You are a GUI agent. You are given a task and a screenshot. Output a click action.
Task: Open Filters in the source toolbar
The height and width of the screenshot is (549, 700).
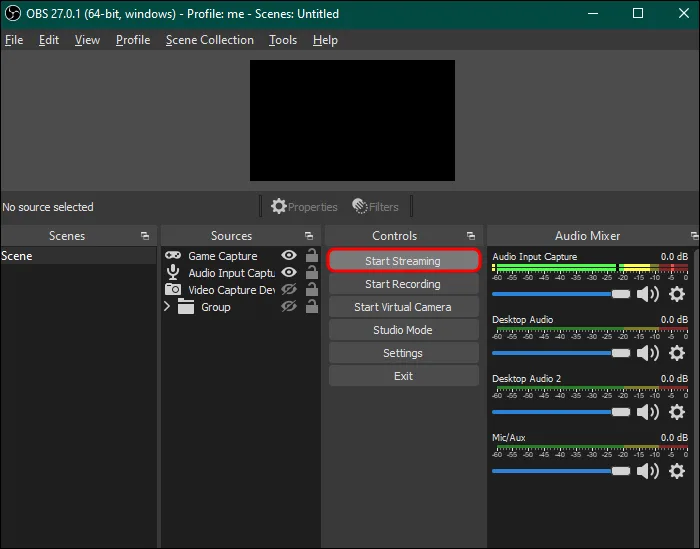tap(375, 207)
